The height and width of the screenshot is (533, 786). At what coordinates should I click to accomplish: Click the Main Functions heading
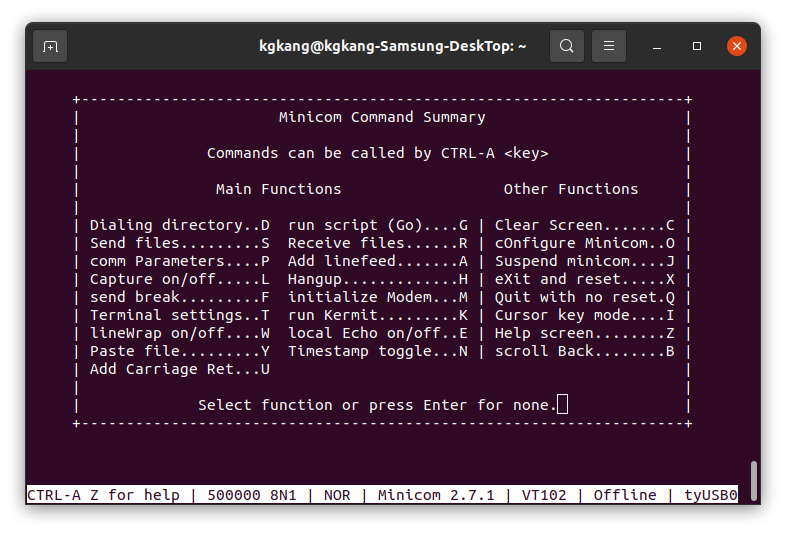point(278,189)
